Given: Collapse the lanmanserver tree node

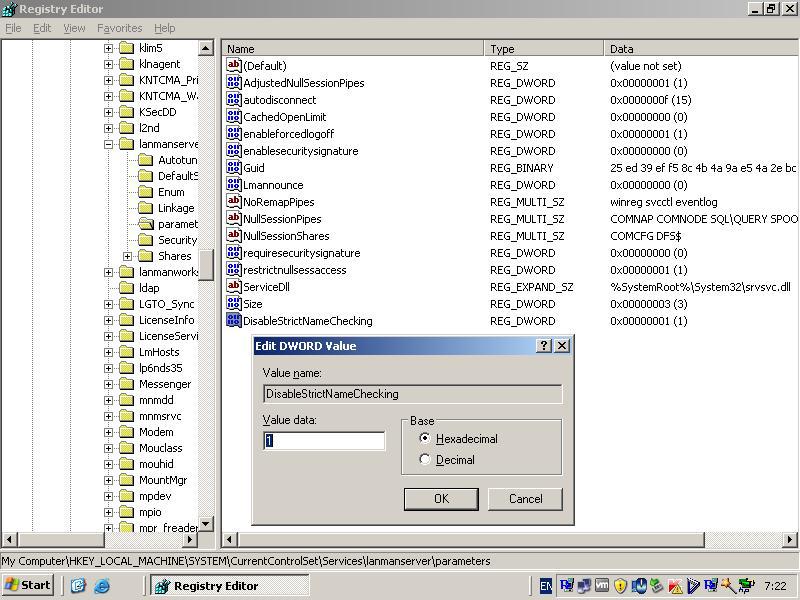Looking at the screenshot, I should 108,144.
